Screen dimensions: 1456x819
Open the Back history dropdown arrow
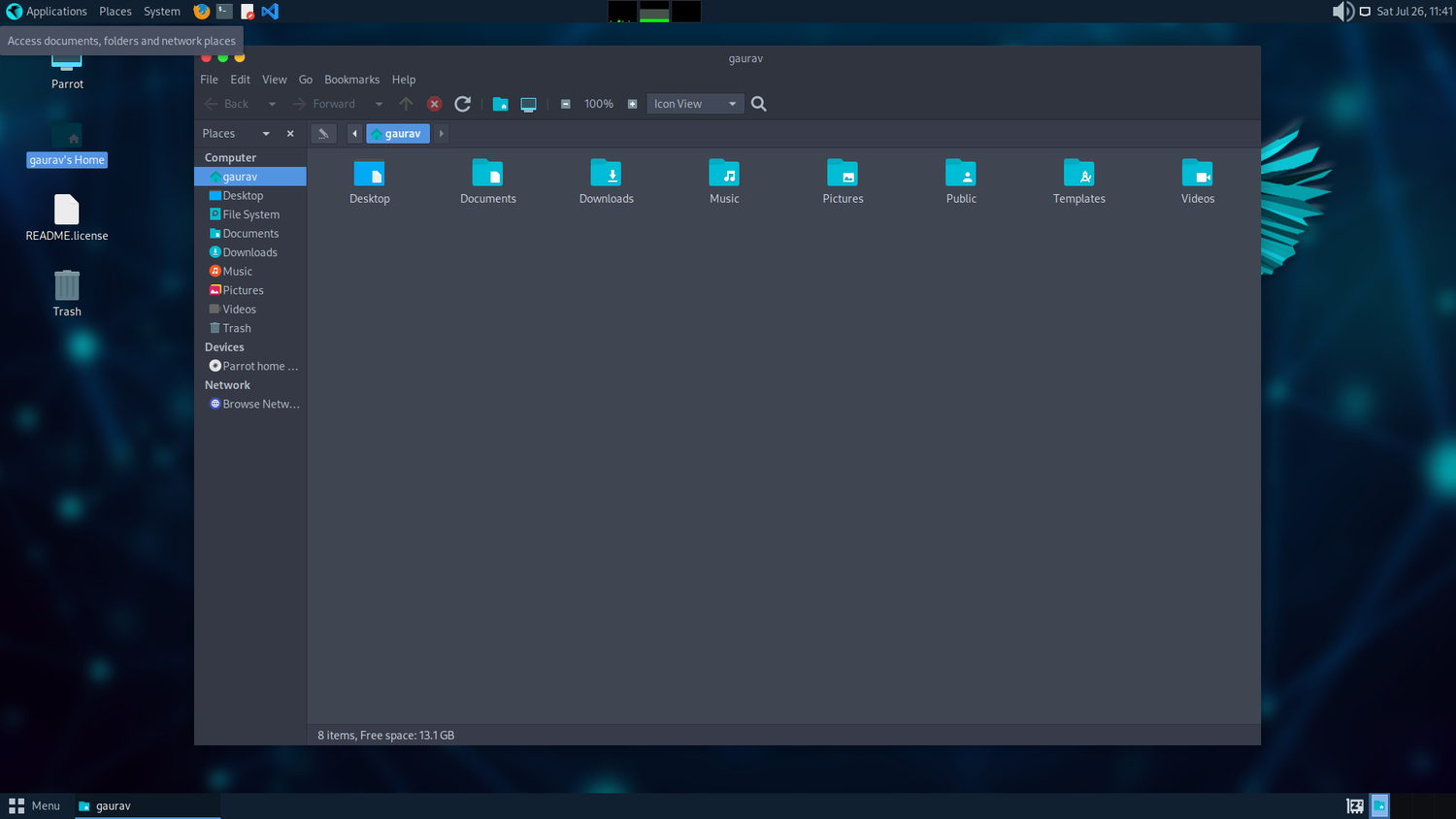click(272, 104)
